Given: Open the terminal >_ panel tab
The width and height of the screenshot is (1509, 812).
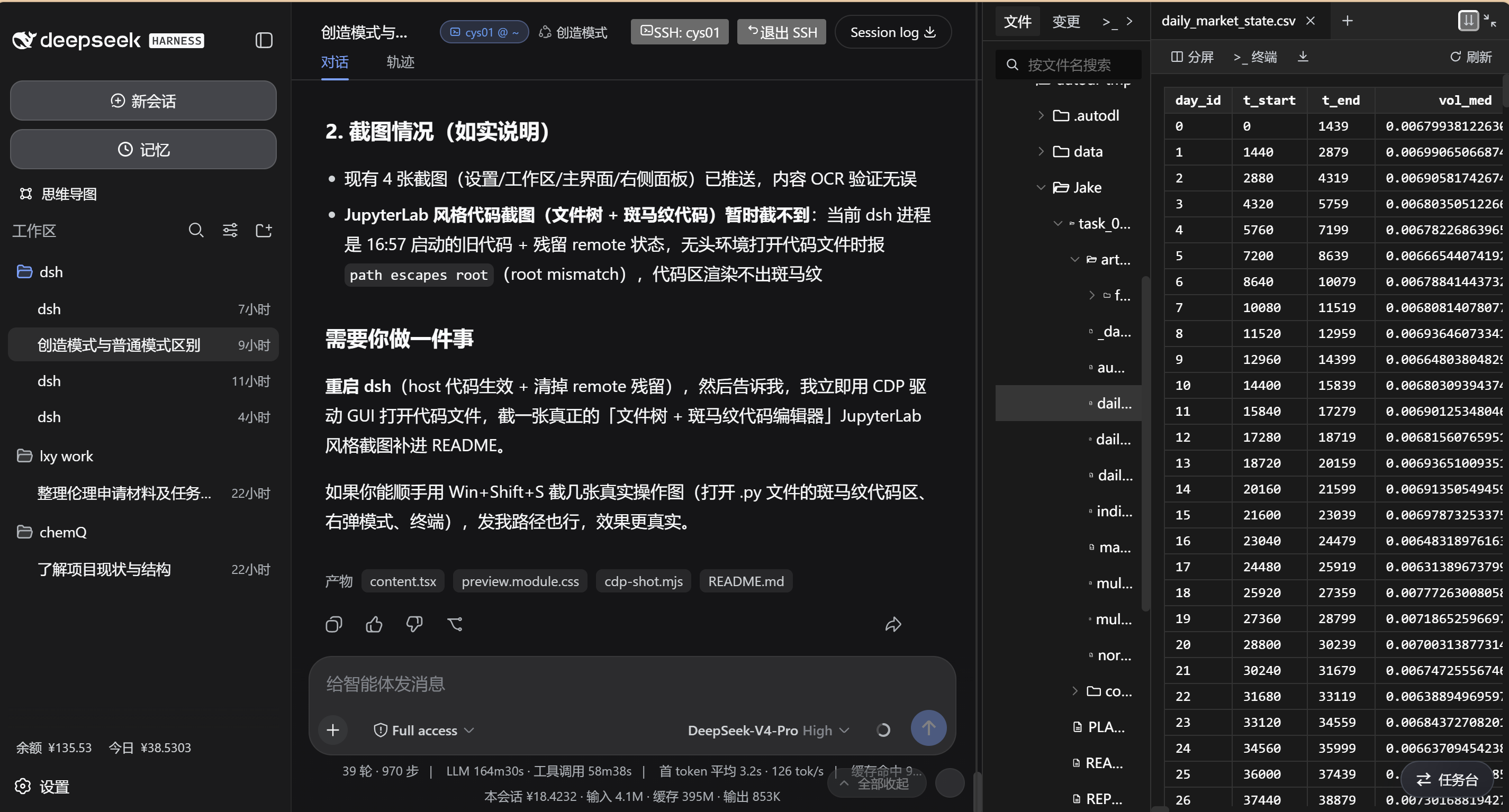Looking at the screenshot, I should pyautogui.click(x=1109, y=22).
